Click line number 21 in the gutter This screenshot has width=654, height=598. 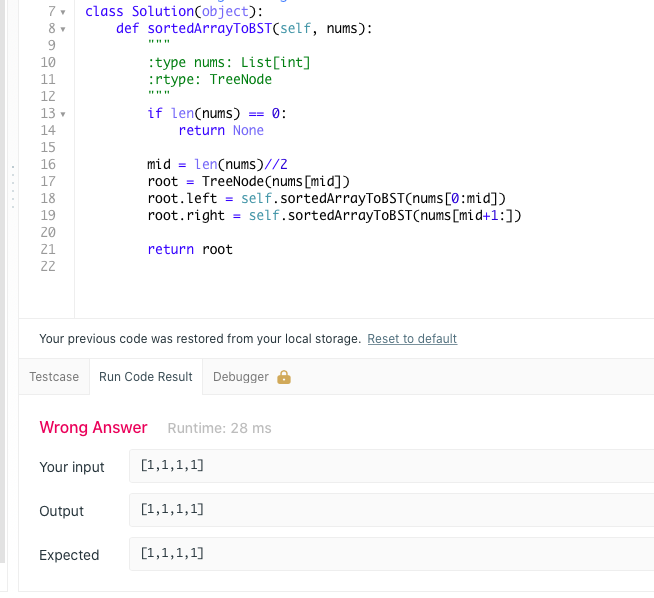(x=48, y=249)
